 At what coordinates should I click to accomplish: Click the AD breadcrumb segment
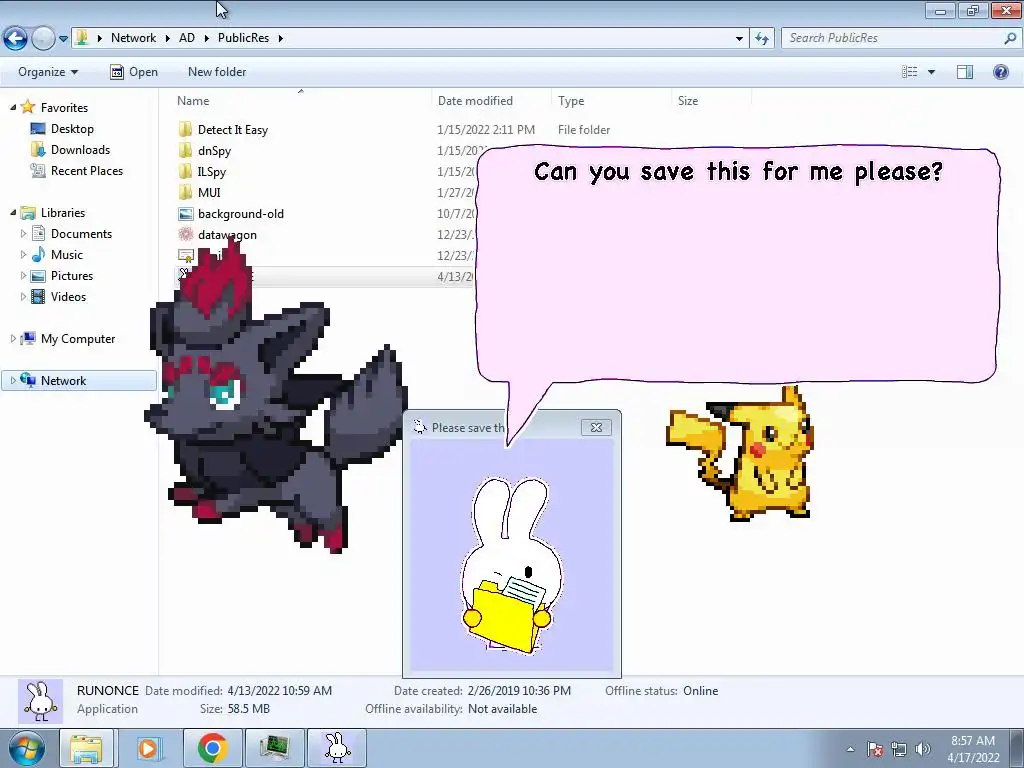point(187,38)
